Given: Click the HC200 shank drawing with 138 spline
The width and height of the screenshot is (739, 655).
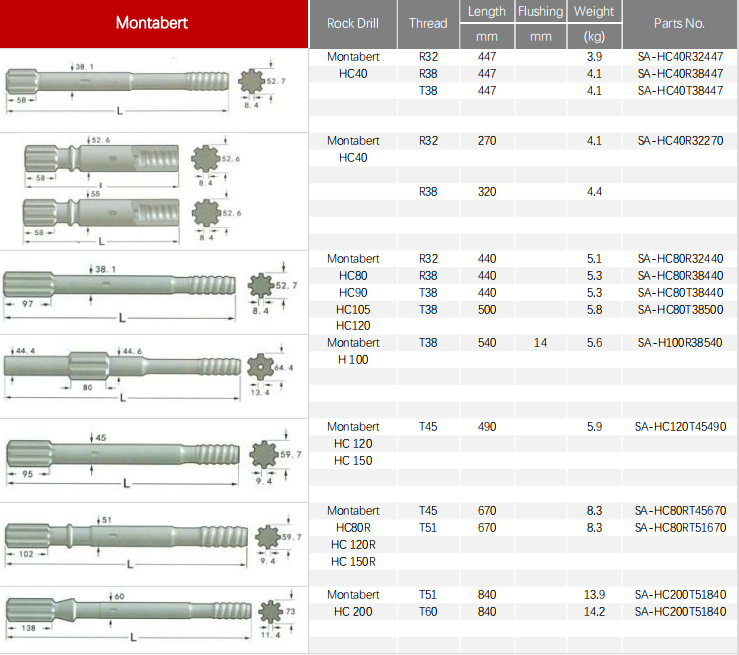Looking at the screenshot, I should (x=129, y=610).
